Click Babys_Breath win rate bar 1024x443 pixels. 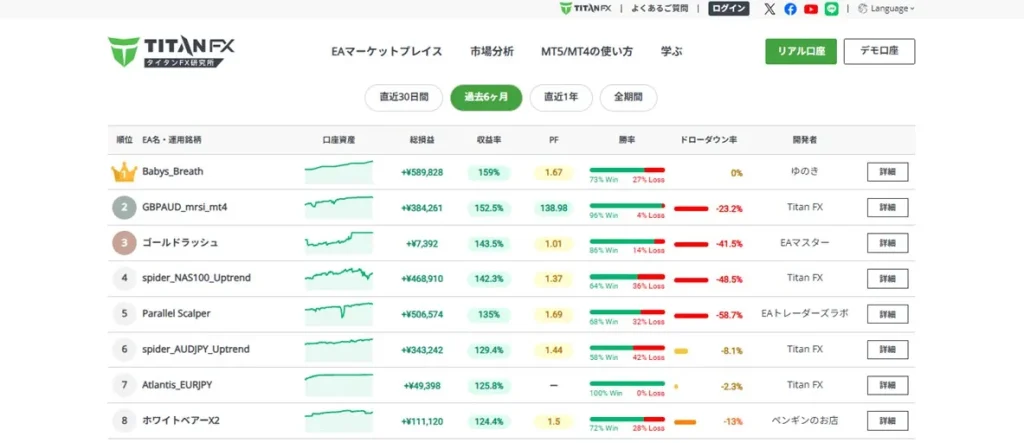[627, 170]
